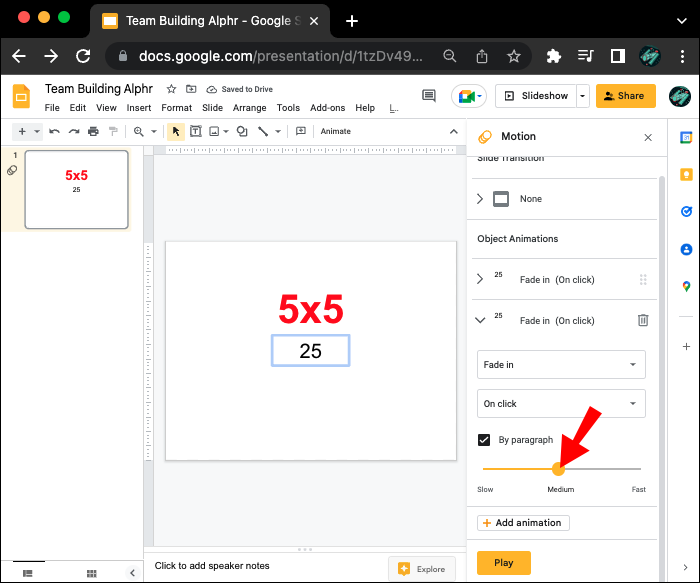Open the On click trigger dropdown
This screenshot has height=583, width=700.
(561, 404)
